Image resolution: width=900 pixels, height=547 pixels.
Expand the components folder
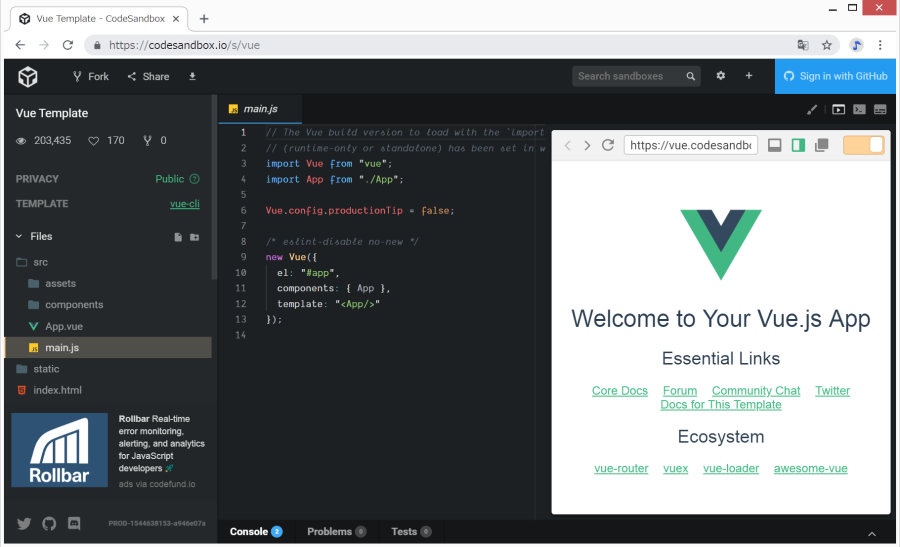pos(73,305)
